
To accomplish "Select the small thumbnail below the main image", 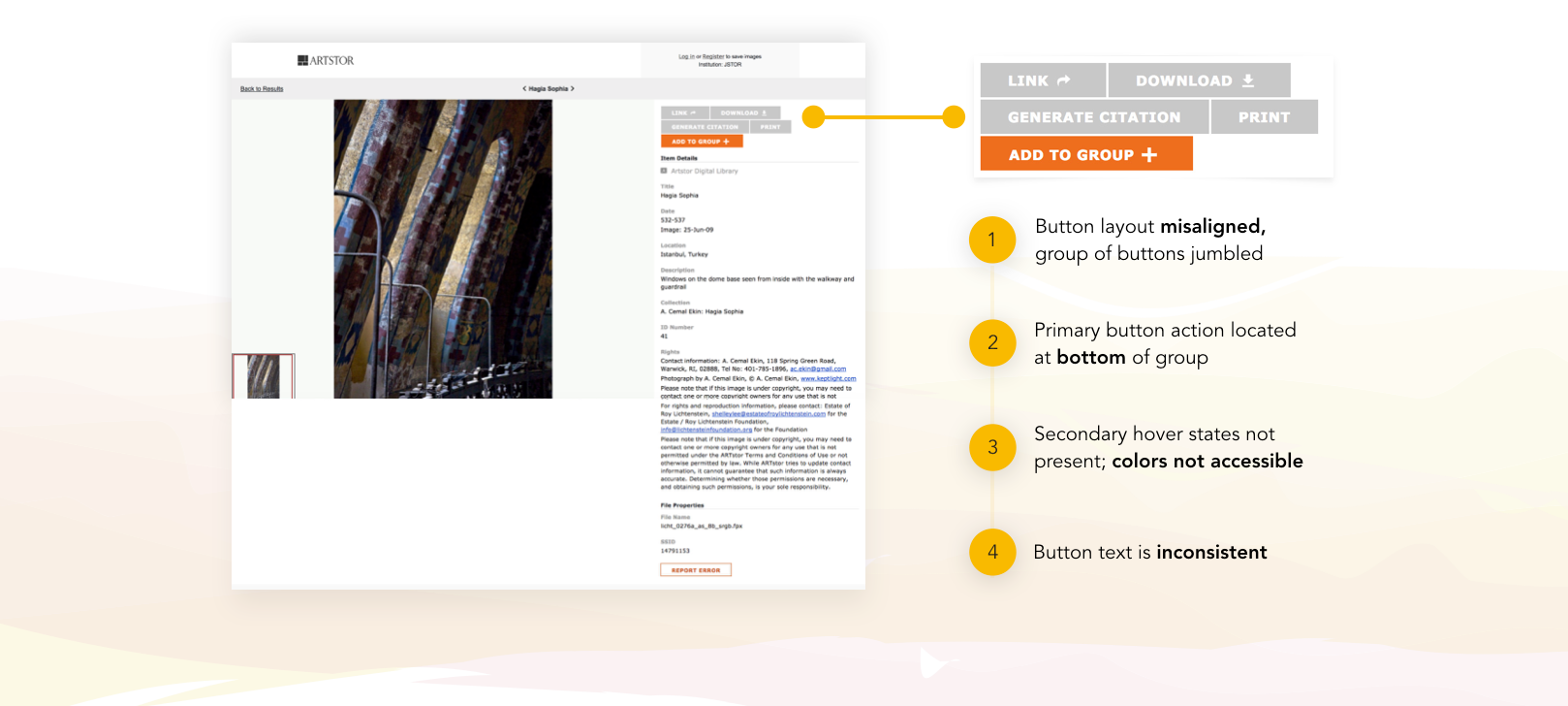I will pos(263,376).
